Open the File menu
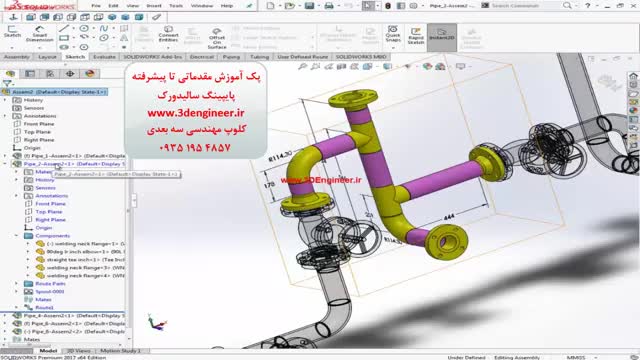Viewport: 640px width, 360px height. 96,6
